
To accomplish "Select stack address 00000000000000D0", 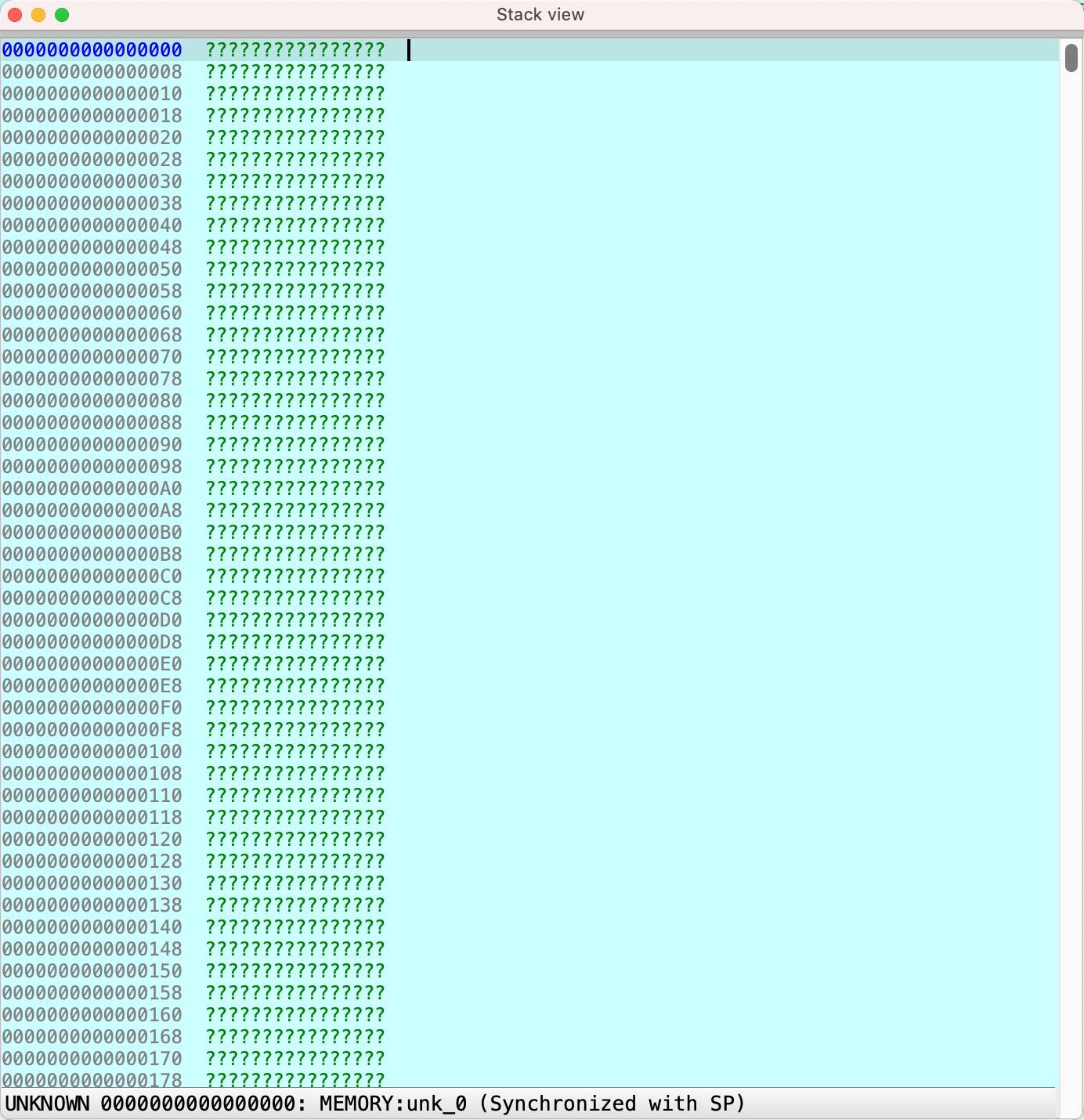I will (92, 620).
